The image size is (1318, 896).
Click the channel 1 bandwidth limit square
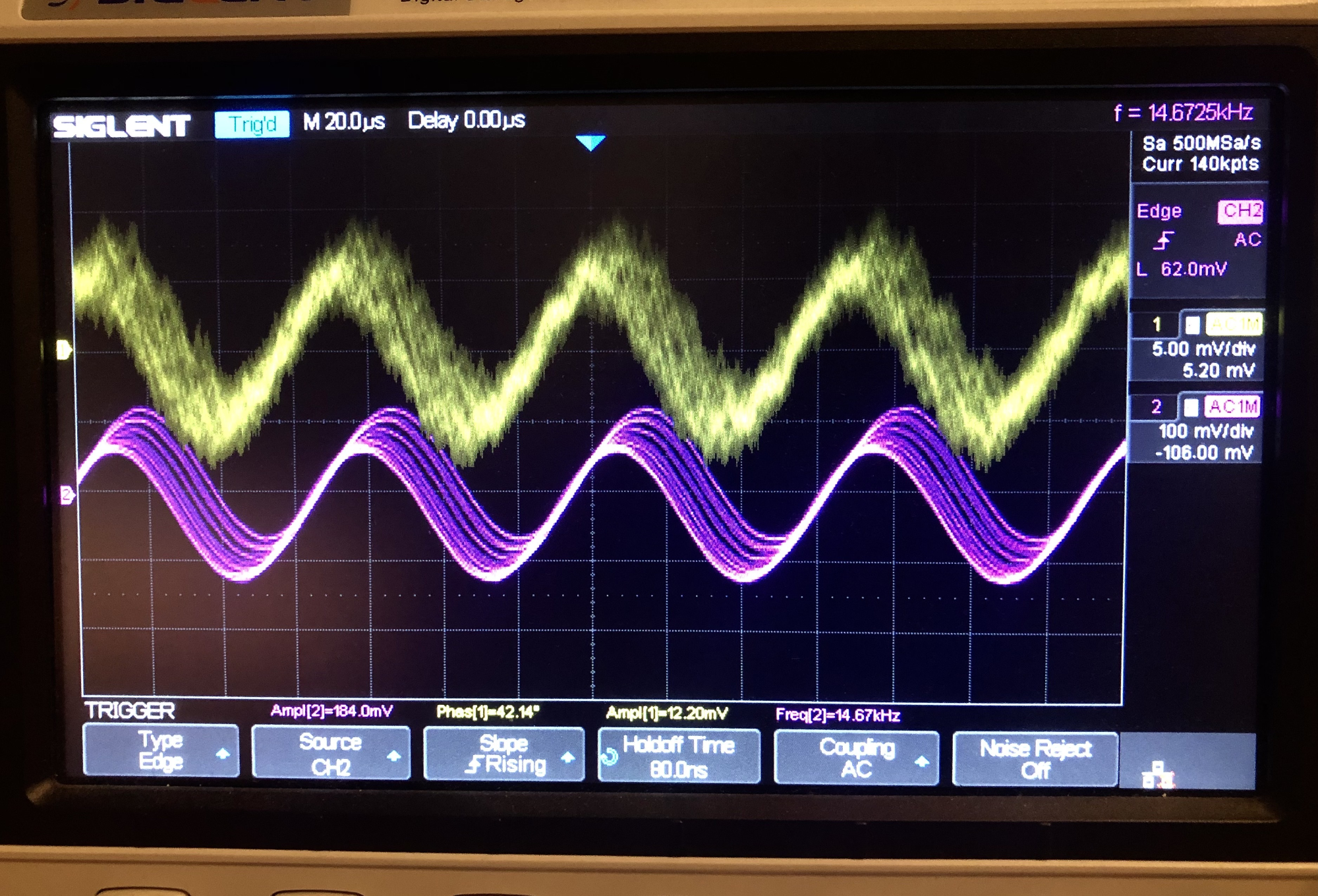1192,325
